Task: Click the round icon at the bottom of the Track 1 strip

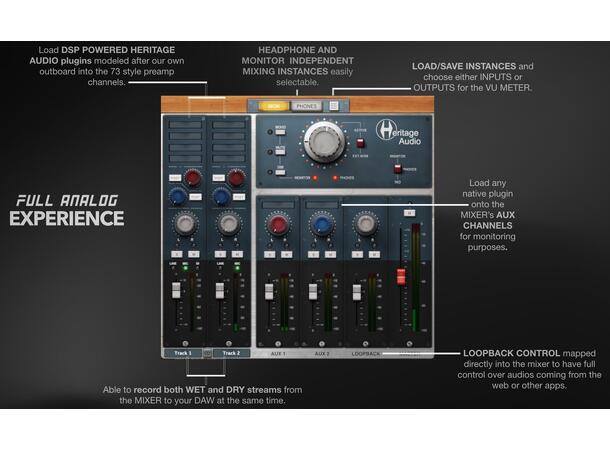Action: 185,343
